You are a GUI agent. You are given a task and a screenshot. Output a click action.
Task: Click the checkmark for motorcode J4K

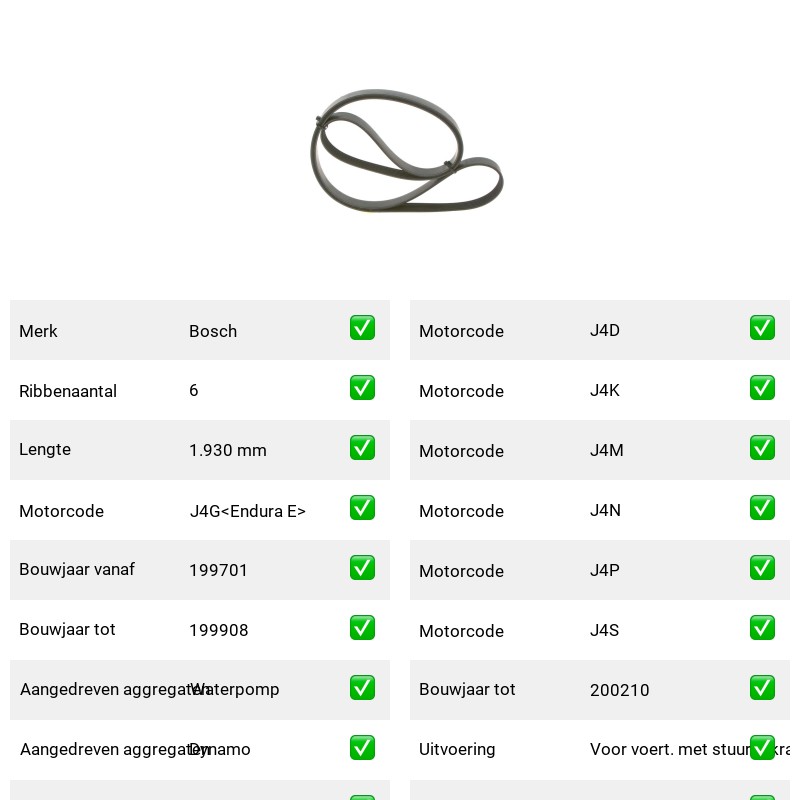click(x=762, y=388)
